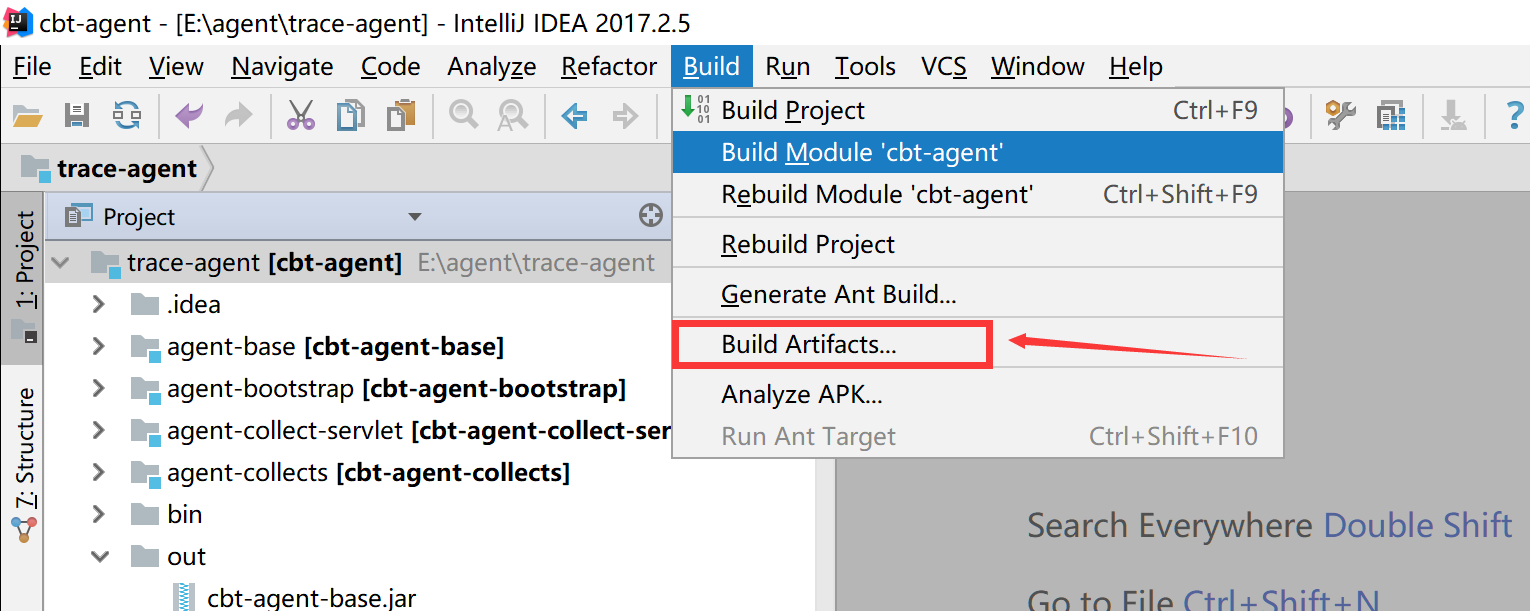Open Settings via the wrench icon
Viewport: 1530px width, 611px height.
[1340, 116]
